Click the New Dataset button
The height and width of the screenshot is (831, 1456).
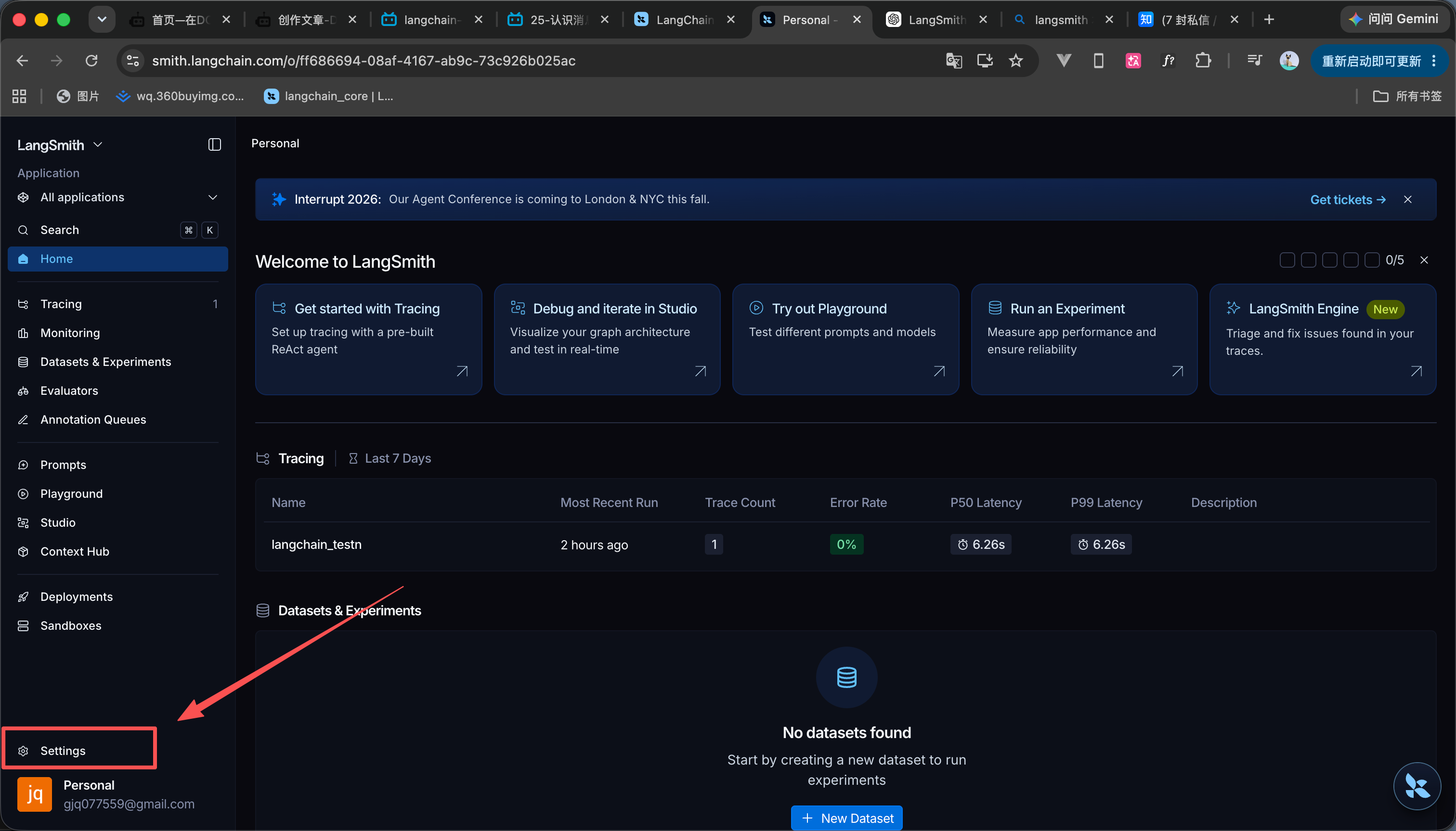(x=846, y=818)
